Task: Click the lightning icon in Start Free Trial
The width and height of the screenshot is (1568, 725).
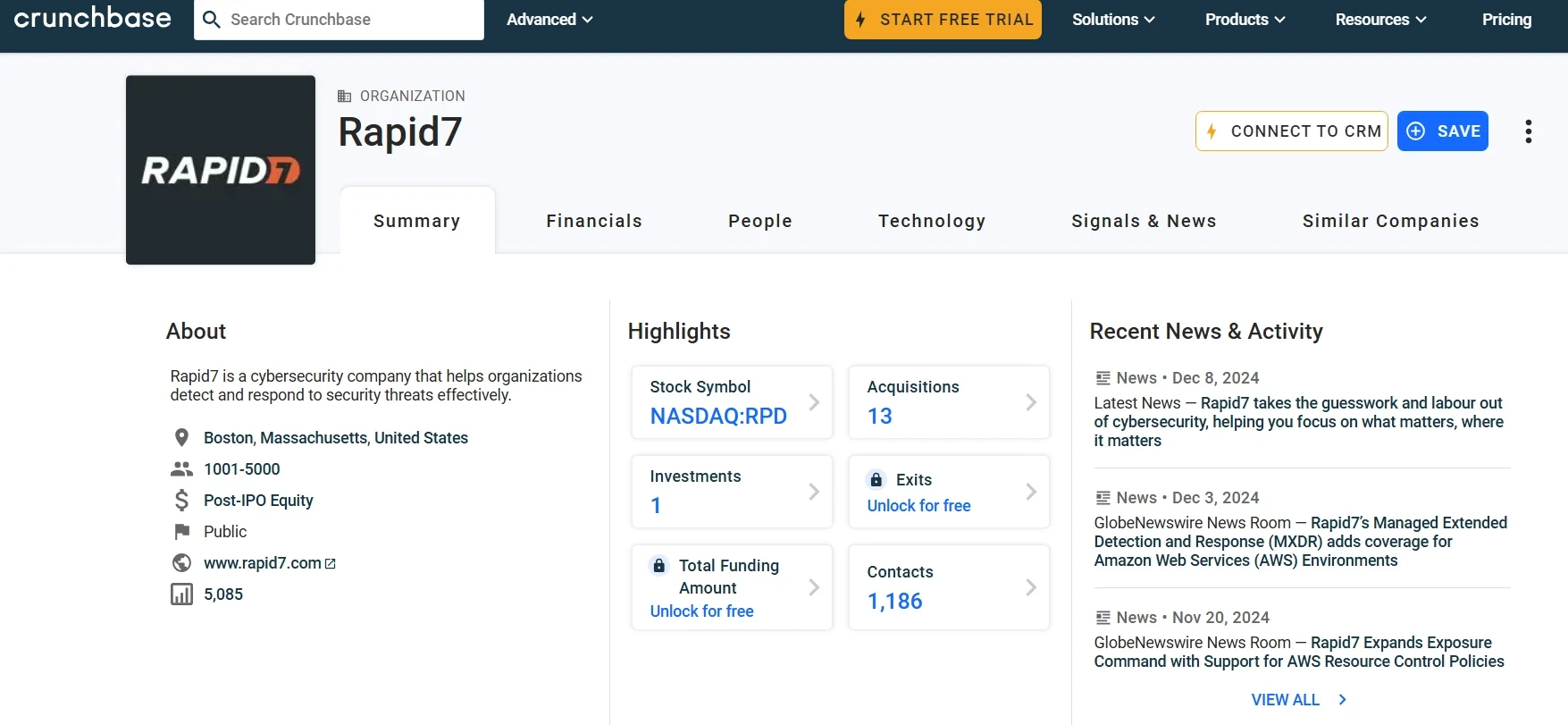Action: pos(860,20)
